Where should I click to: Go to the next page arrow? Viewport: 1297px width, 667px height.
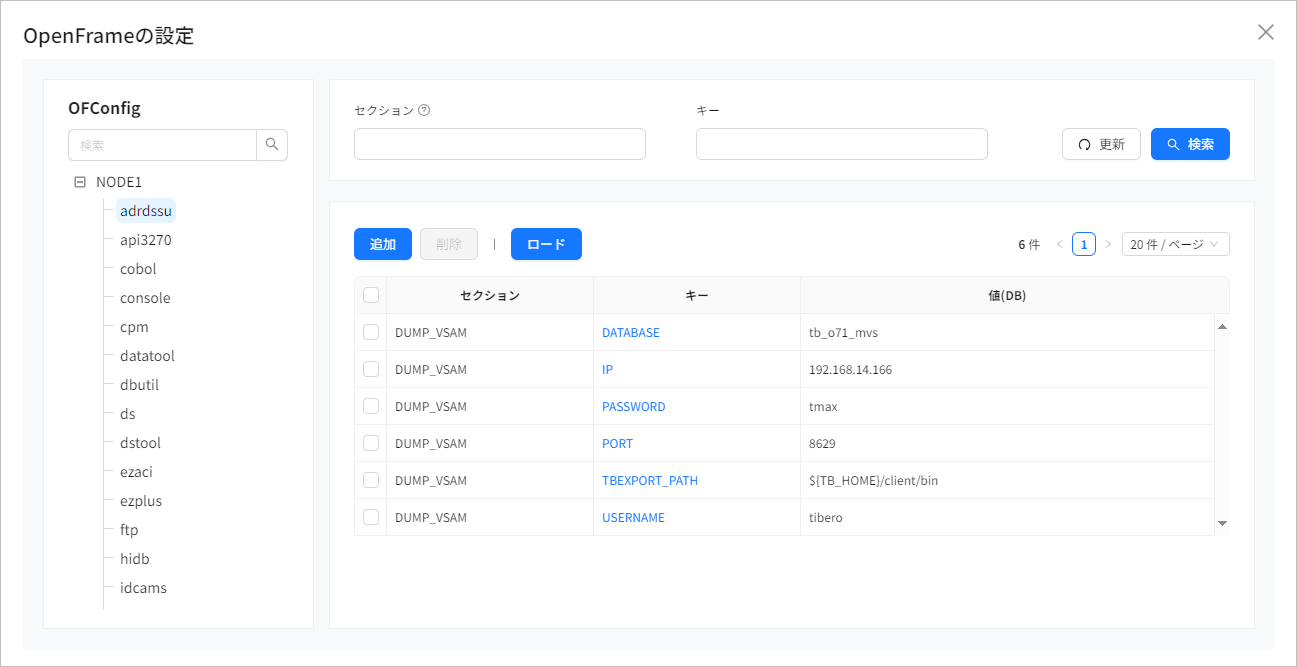[x=1108, y=244]
